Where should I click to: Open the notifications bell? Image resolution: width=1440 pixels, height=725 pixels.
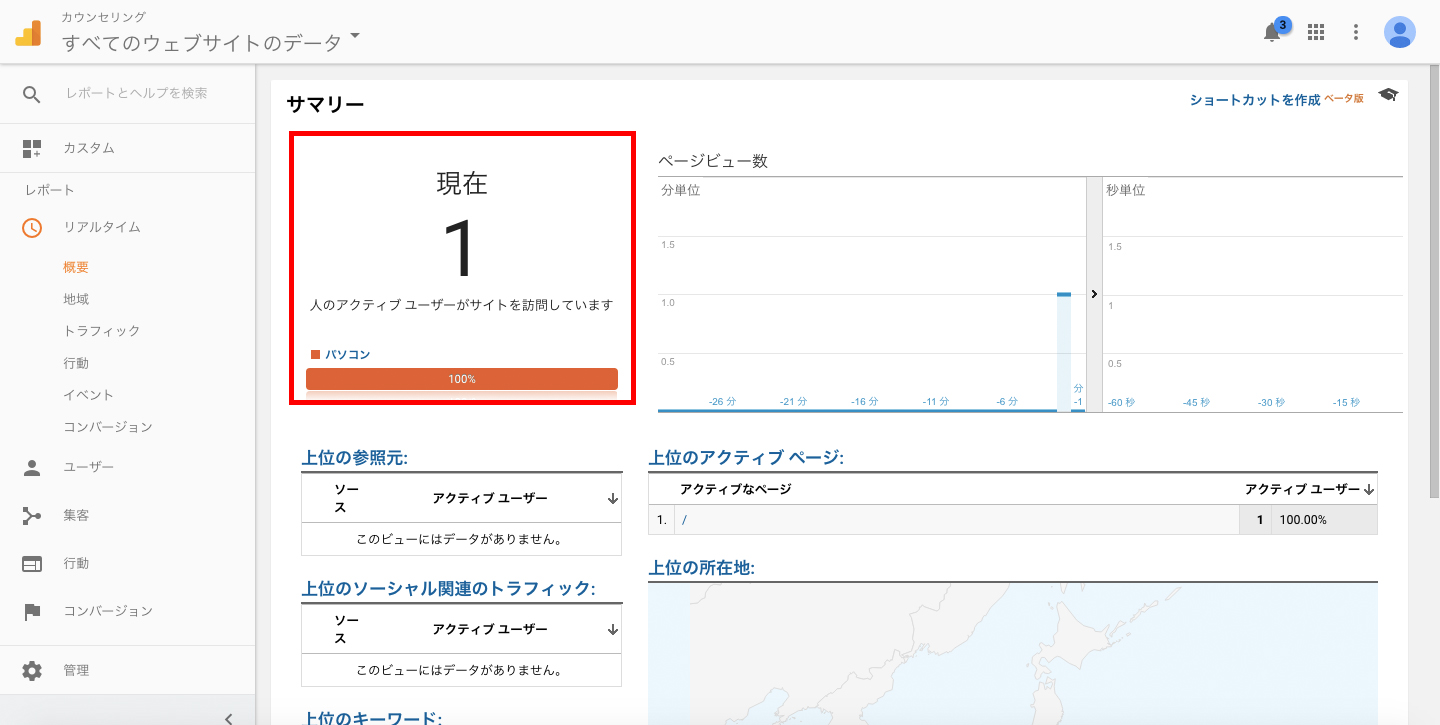tap(1272, 32)
